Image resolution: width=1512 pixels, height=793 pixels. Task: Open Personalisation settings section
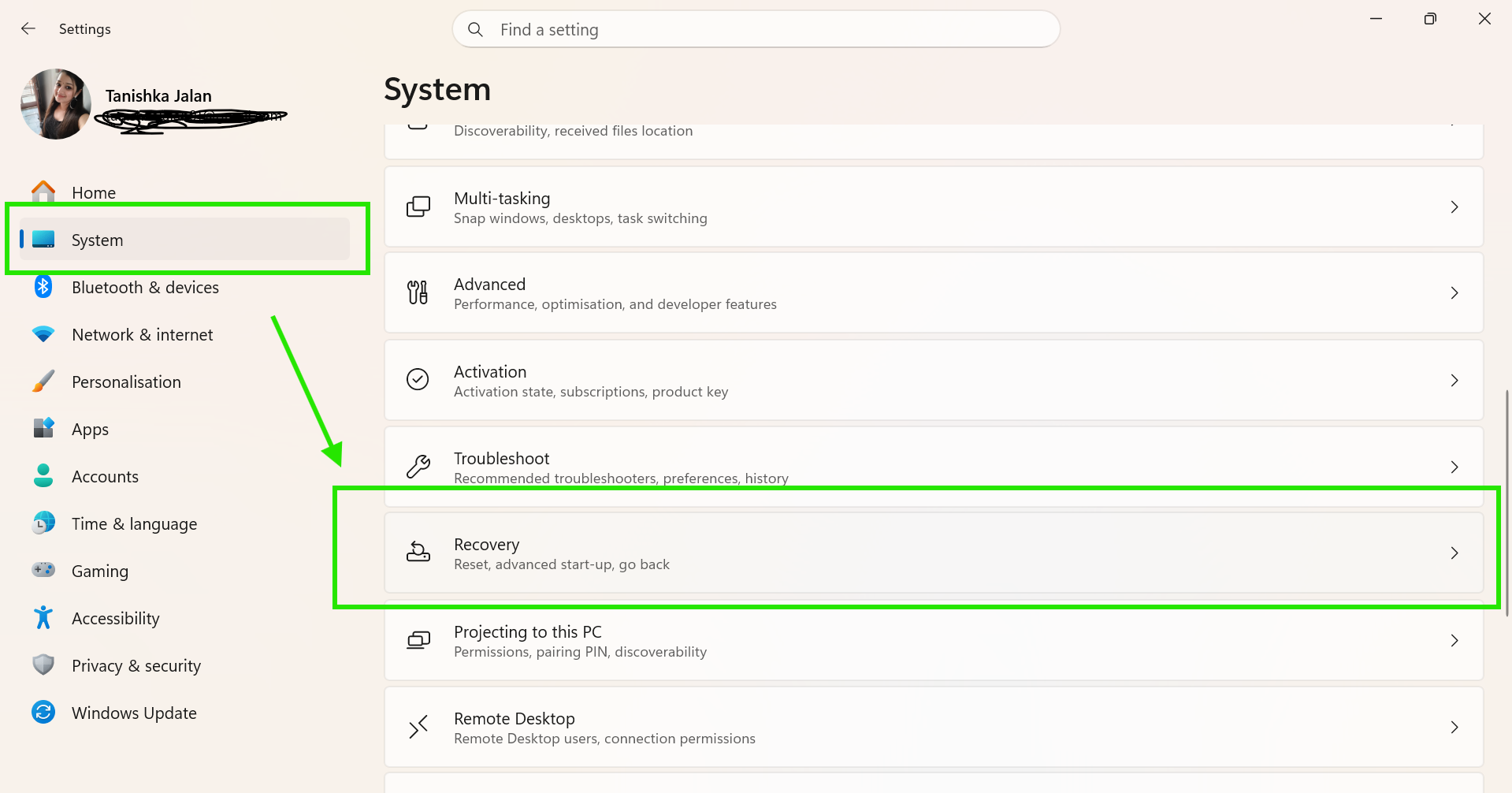(184, 382)
